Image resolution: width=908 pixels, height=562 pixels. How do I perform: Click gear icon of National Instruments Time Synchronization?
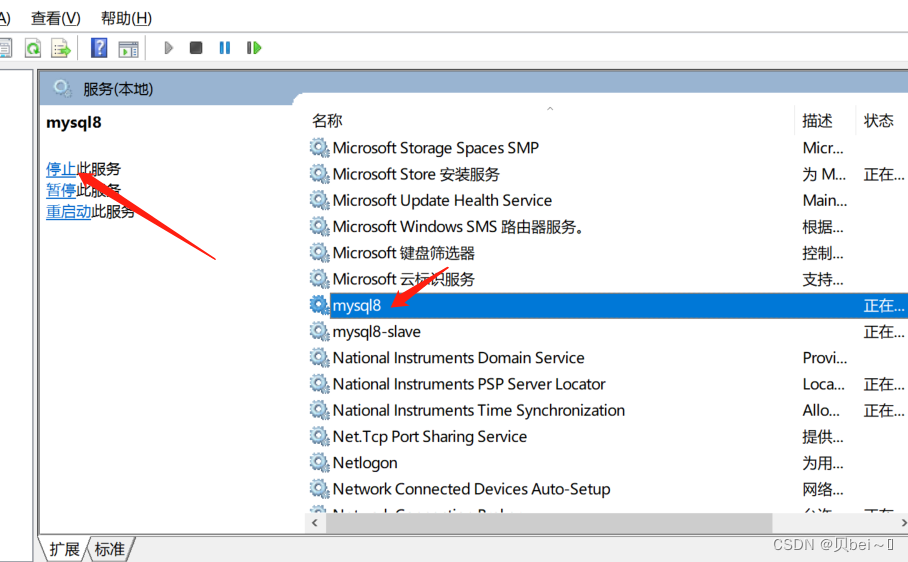click(319, 410)
